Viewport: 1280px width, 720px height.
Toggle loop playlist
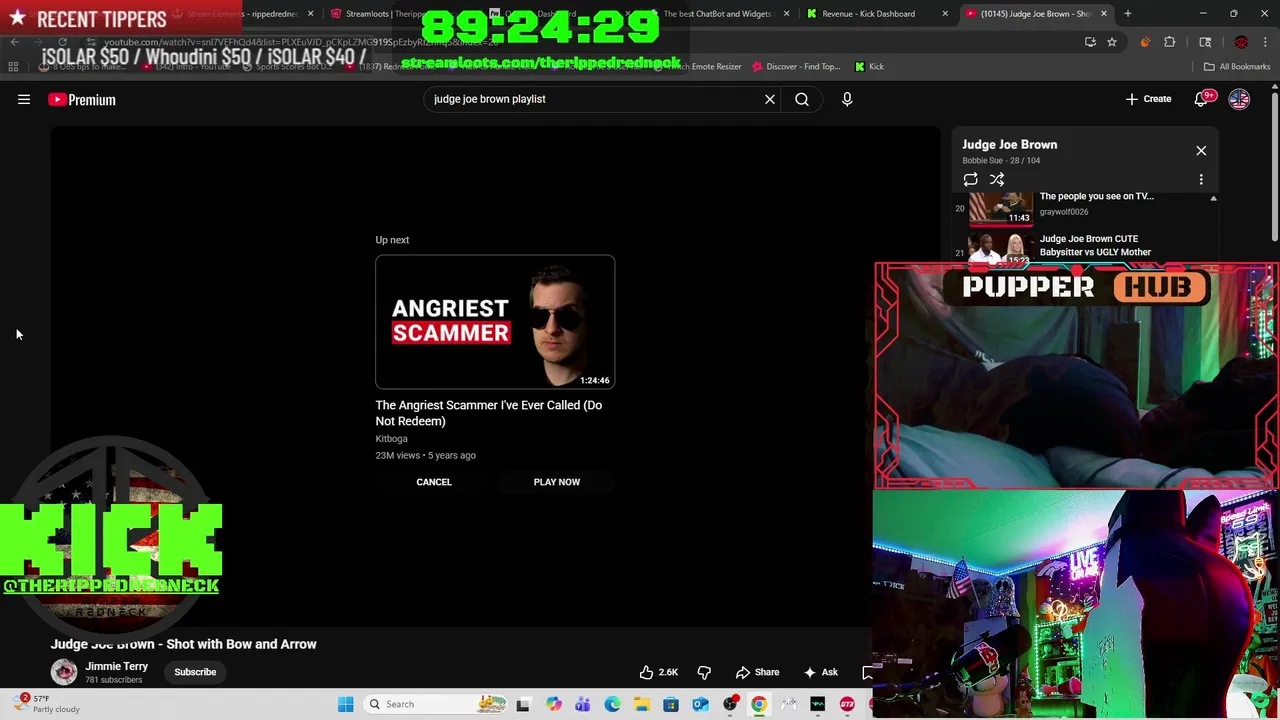pos(971,179)
